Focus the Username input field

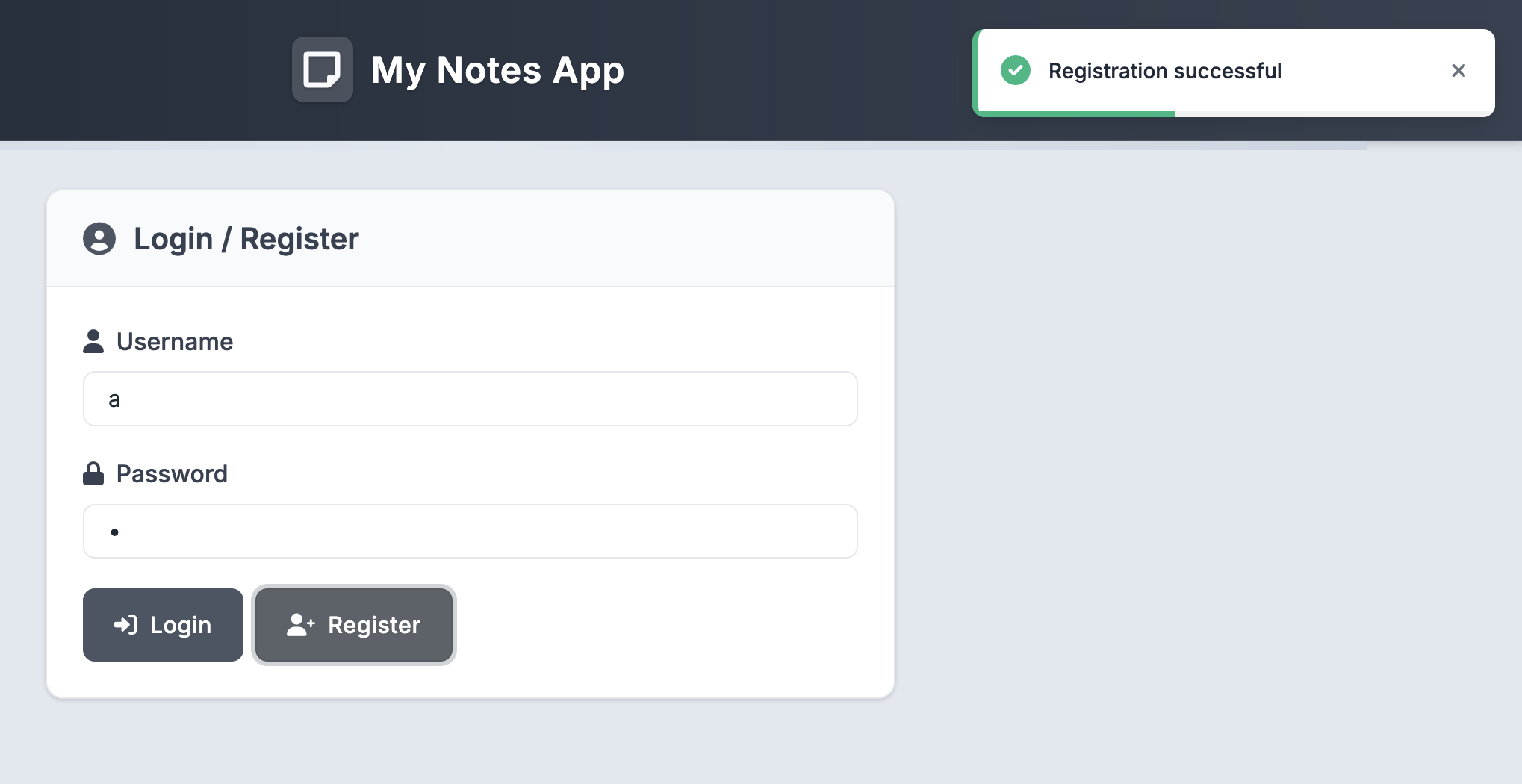pos(470,399)
